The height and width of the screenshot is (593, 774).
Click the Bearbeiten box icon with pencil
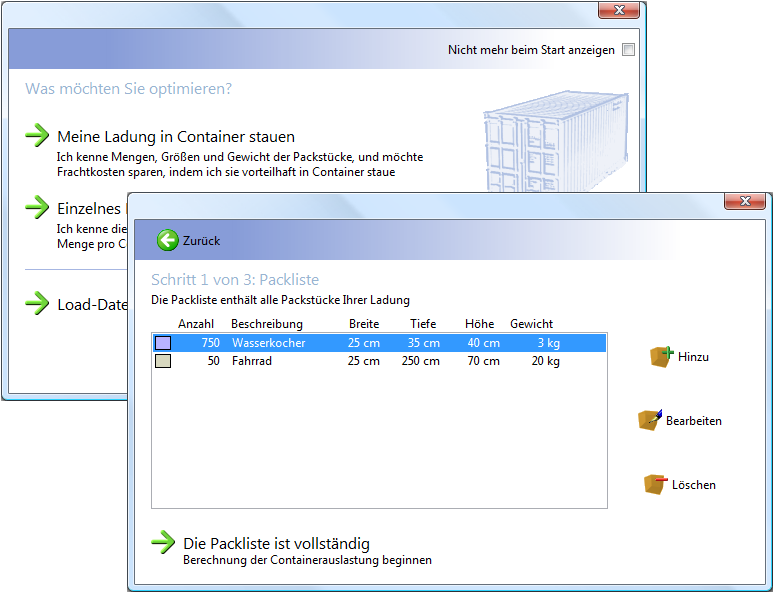coord(650,420)
